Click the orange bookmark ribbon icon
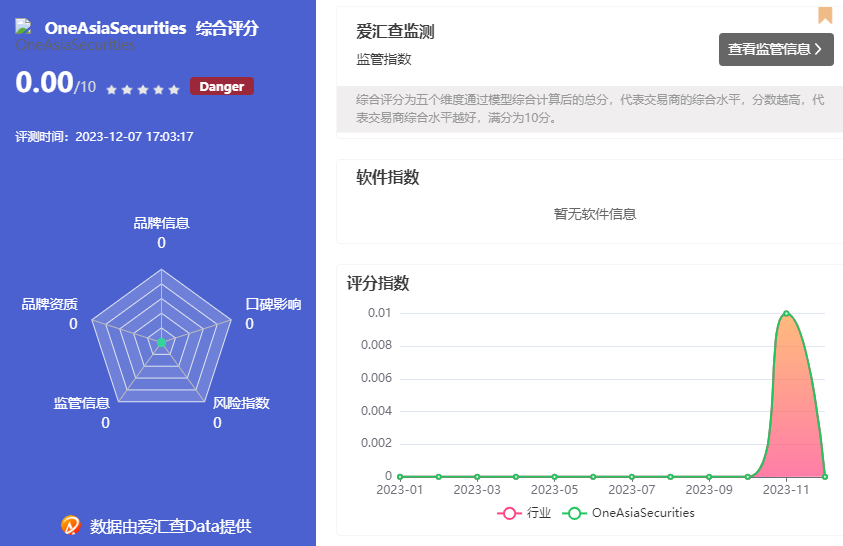 pyautogui.click(x=825, y=16)
